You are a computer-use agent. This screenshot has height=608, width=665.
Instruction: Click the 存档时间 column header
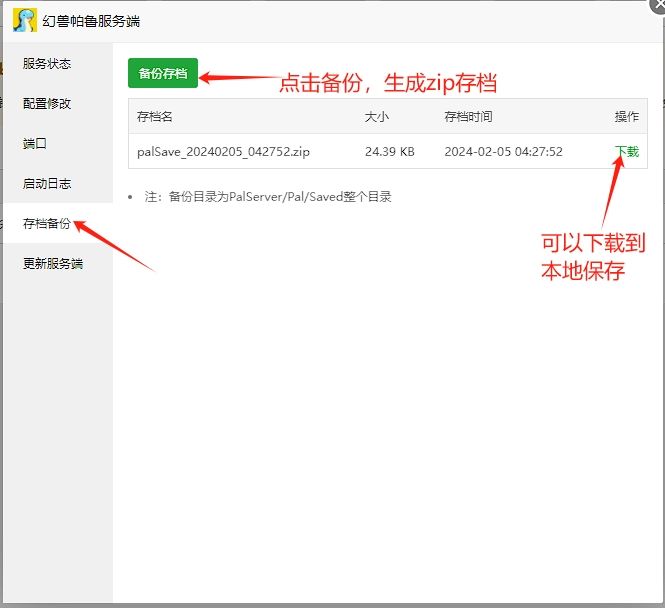[468, 117]
